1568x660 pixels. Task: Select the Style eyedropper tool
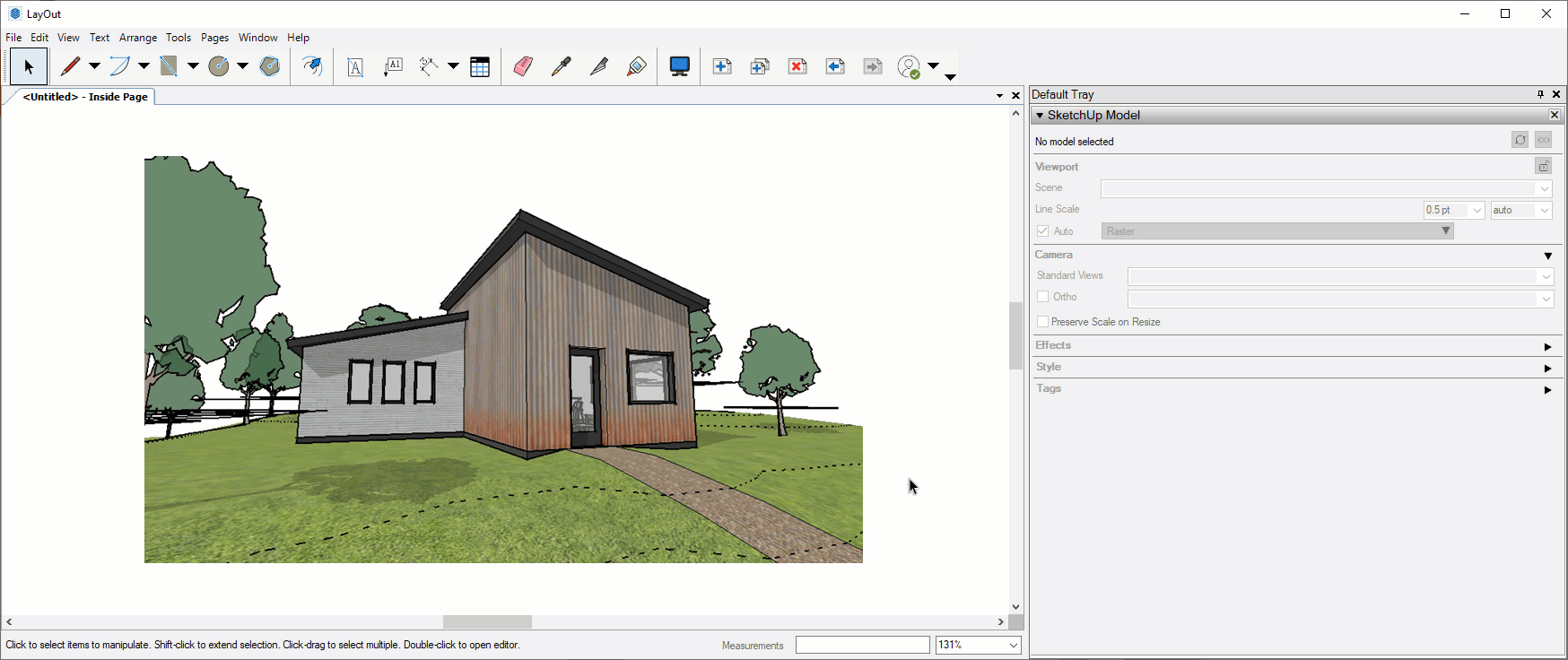tap(561, 66)
